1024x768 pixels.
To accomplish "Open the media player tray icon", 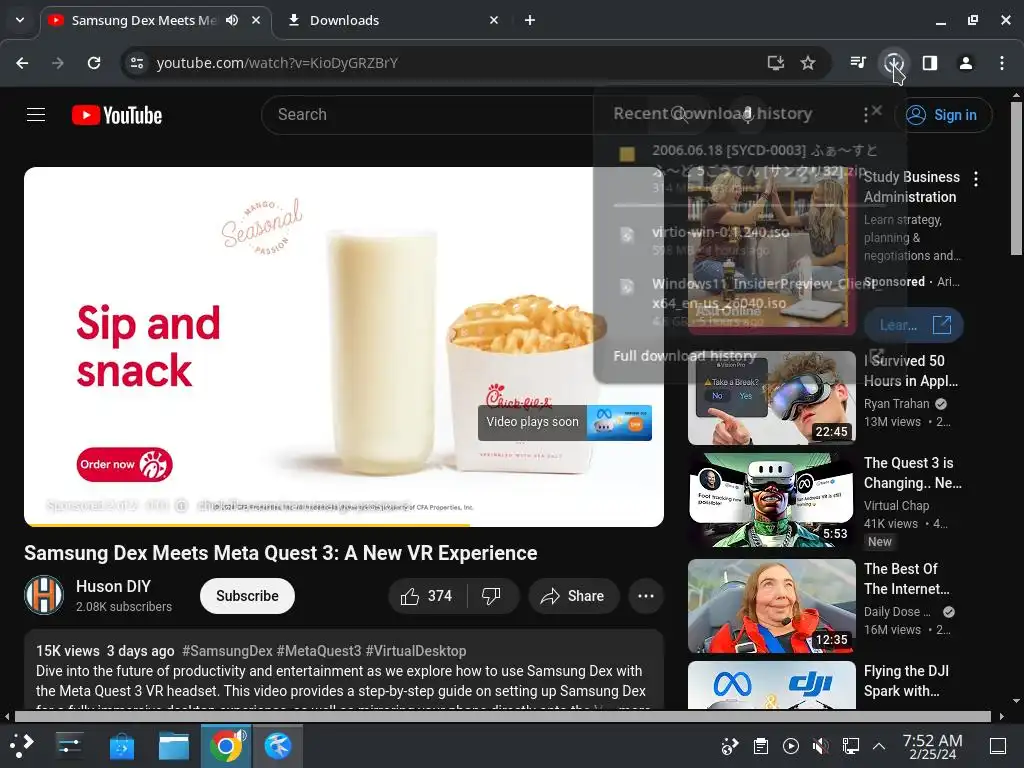I will pyautogui.click(x=791, y=746).
